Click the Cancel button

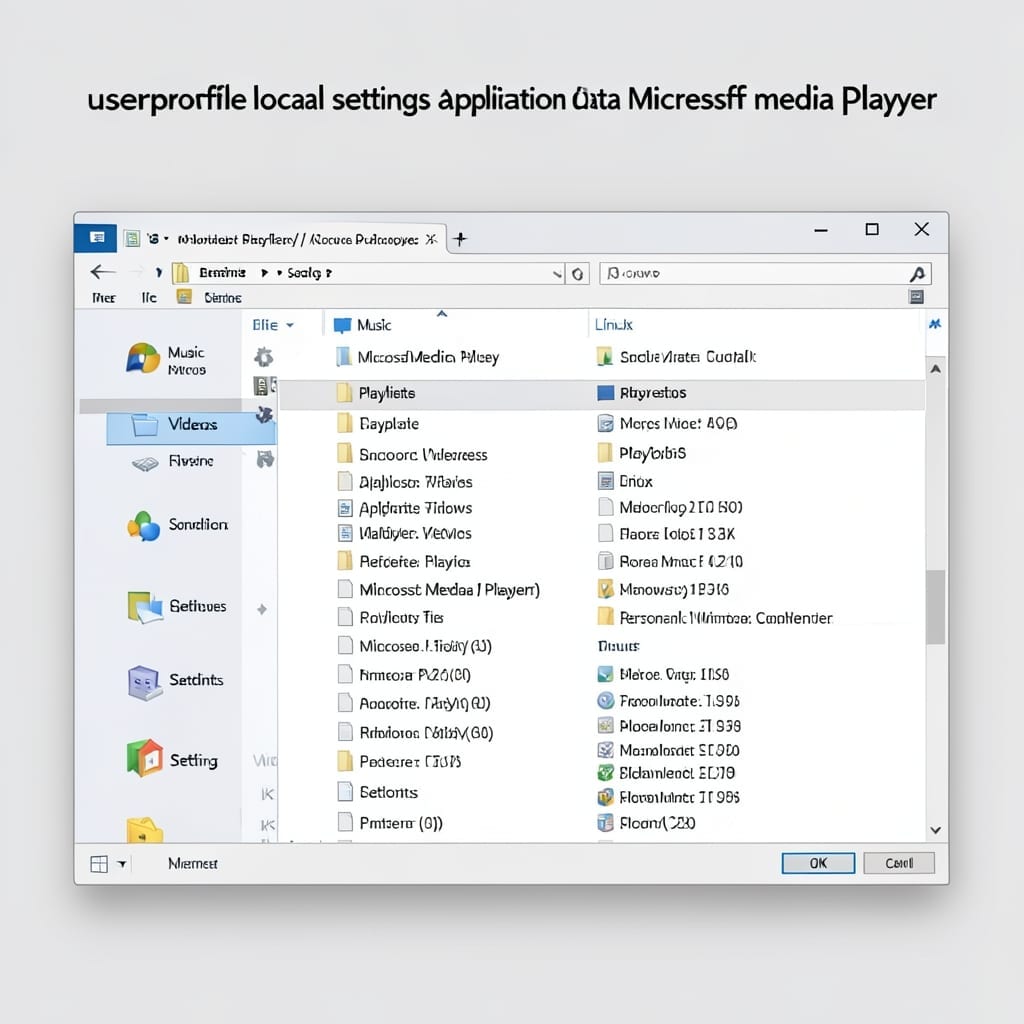[899, 863]
